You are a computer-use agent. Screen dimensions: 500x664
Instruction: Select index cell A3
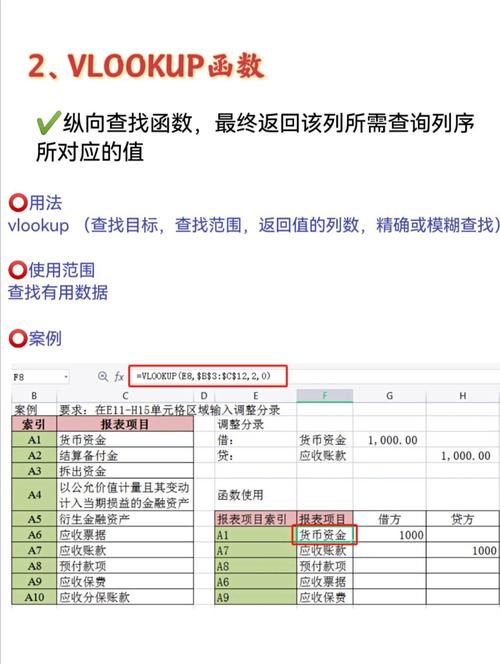point(34,471)
